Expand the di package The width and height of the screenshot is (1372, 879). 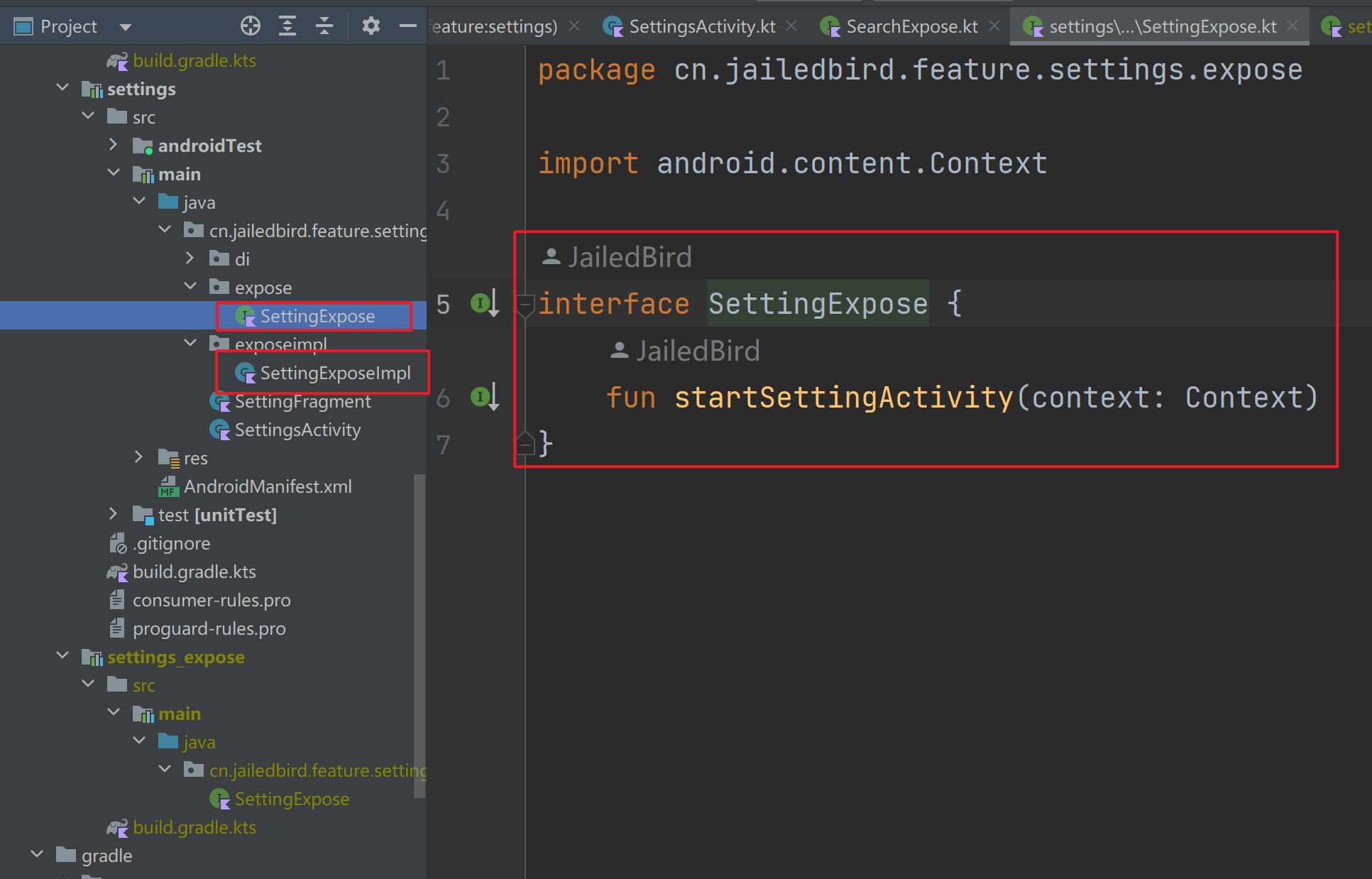pos(190,258)
